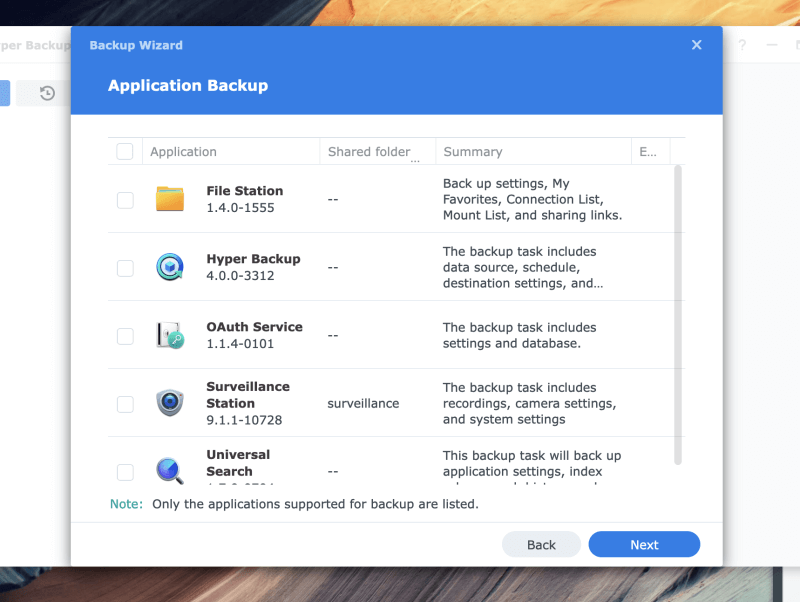Image resolution: width=800 pixels, height=602 pixels.
Task: Open help using the question mark icon
Action: point(741,45)
